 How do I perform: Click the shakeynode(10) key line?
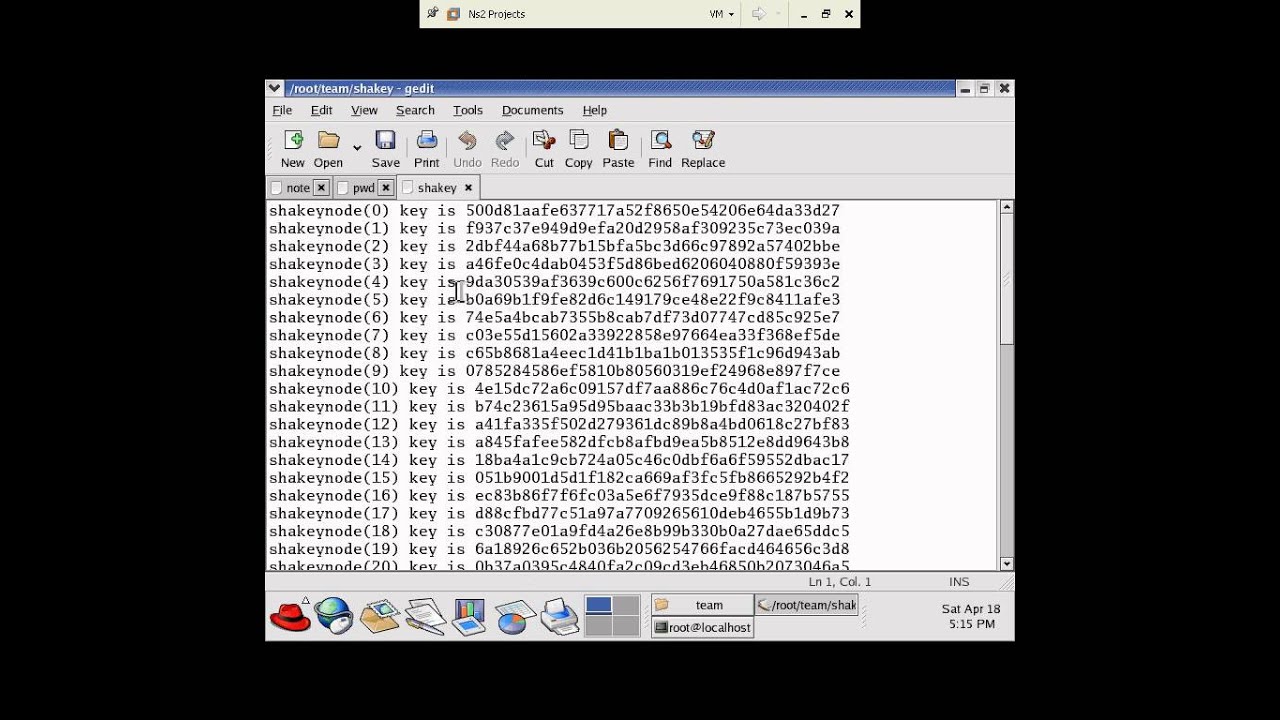[559, 389]
